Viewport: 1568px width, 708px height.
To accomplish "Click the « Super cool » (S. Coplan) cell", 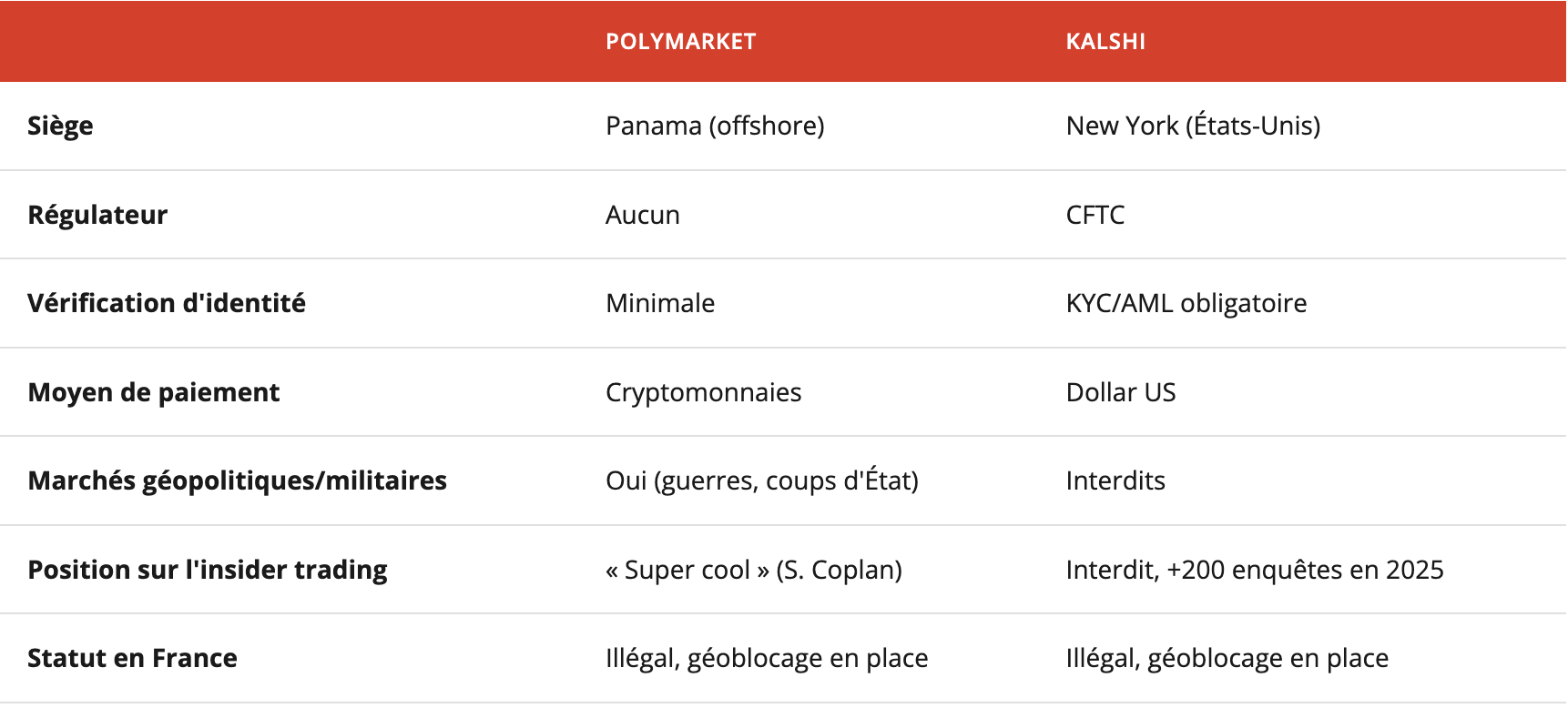I will 754,570.
